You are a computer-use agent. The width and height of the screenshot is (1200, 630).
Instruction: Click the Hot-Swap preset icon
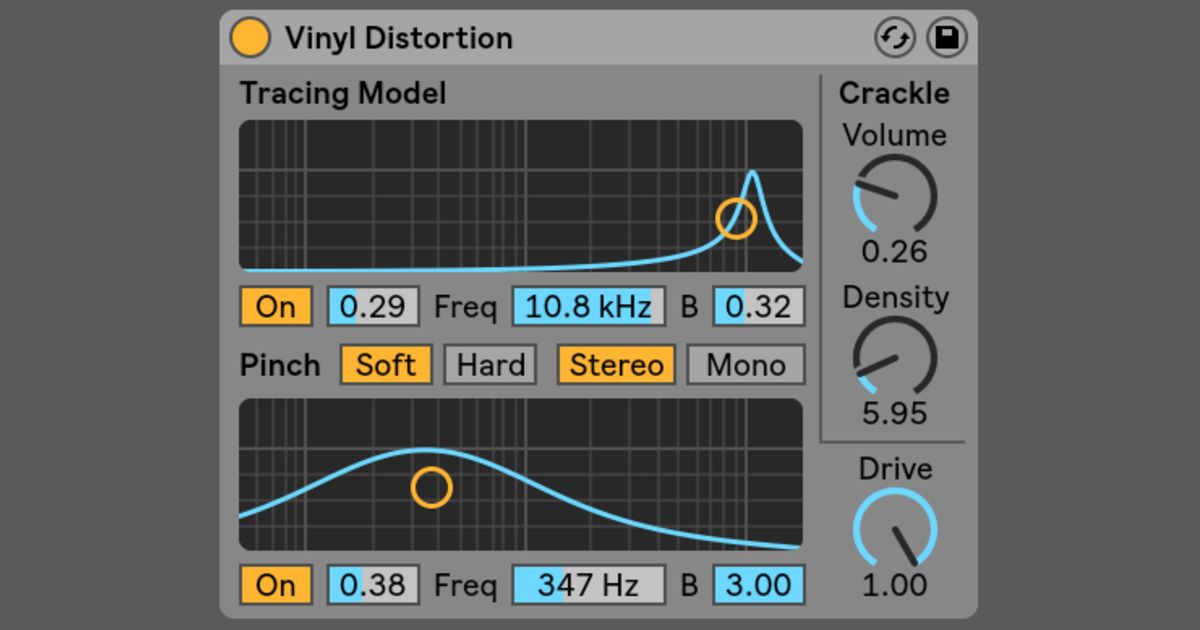[895, 37]
